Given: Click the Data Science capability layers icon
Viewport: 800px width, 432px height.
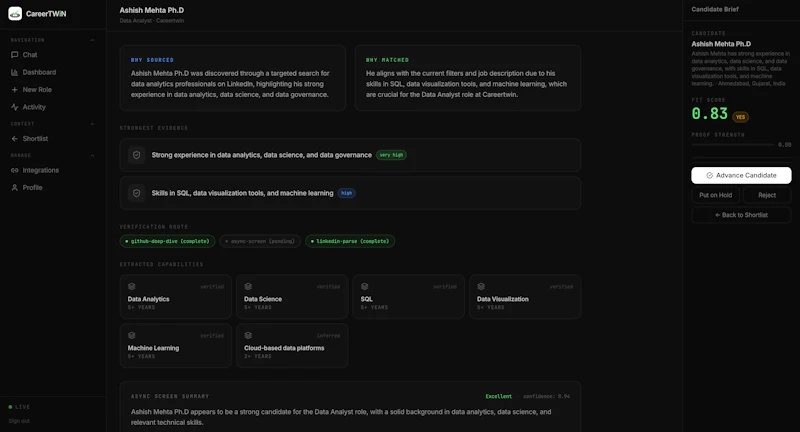Looking at the screenshot, I should coord(248,286).
